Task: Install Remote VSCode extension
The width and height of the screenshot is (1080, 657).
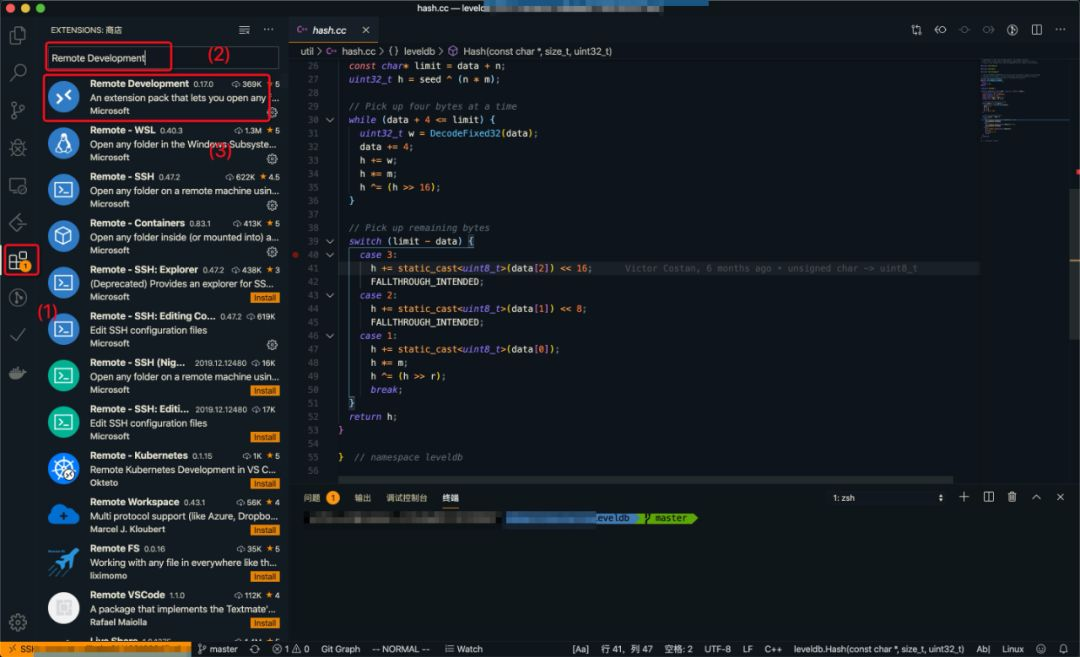Action: pos(264,623)
